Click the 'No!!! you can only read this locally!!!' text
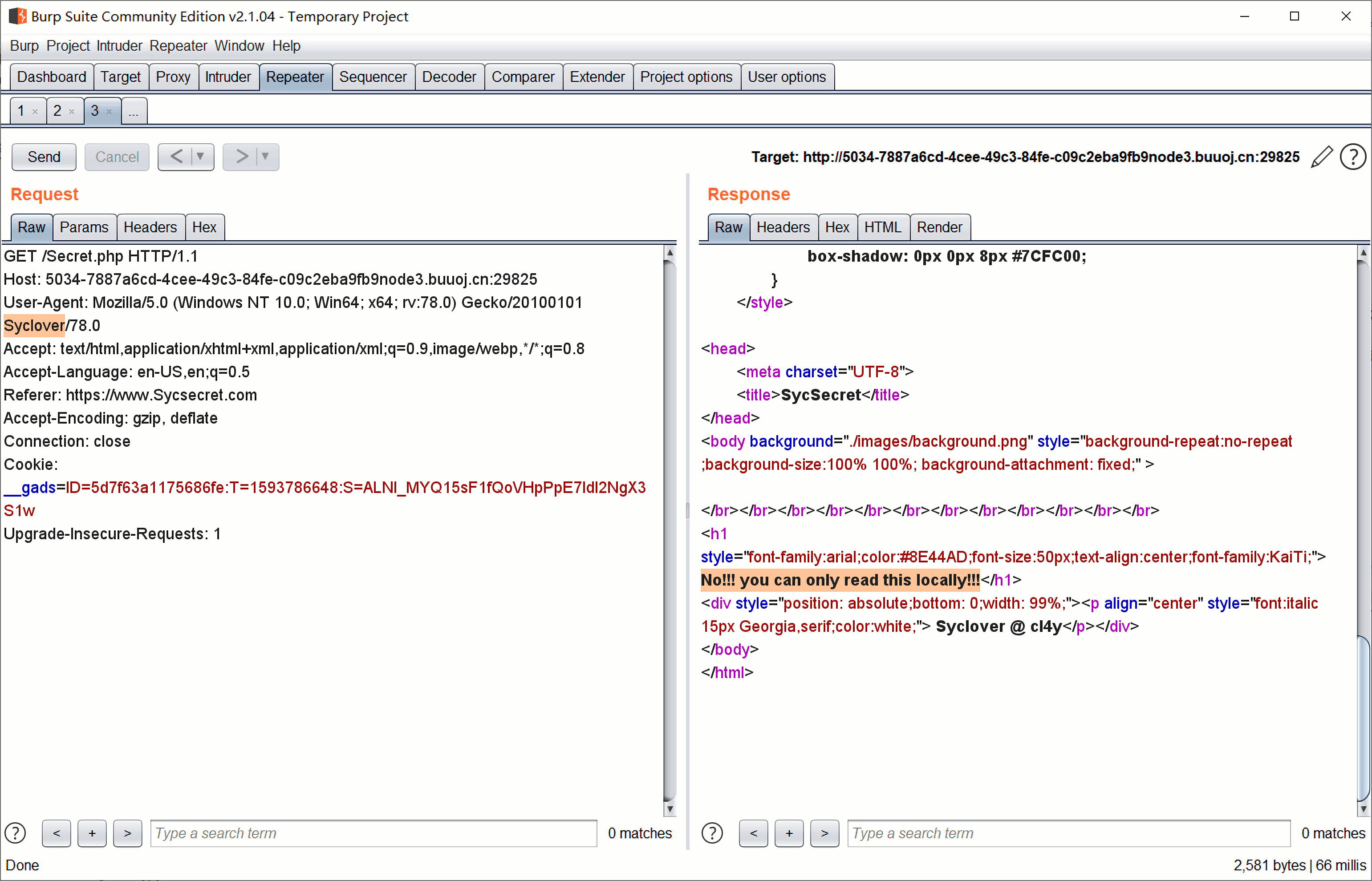Viewport: 1372px width, 881px height. click(840, 580)
